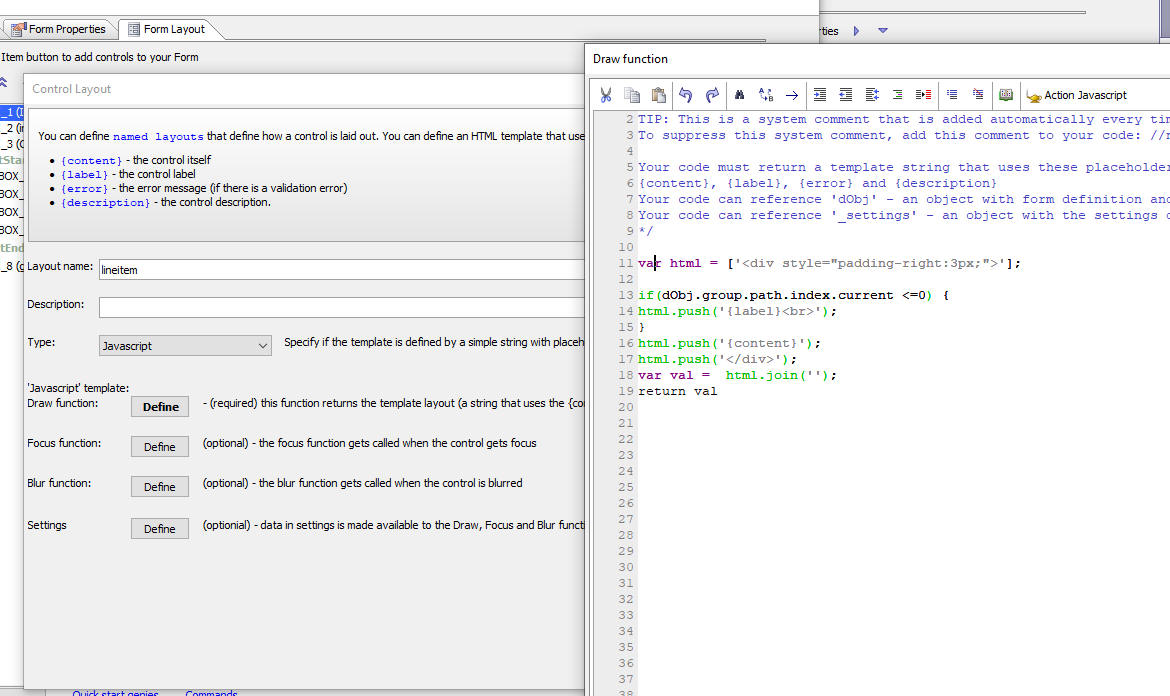1170x696 pixels.
Task: Open the blue down-arrow dropdown in the background window
Action: tap(883, 31)
